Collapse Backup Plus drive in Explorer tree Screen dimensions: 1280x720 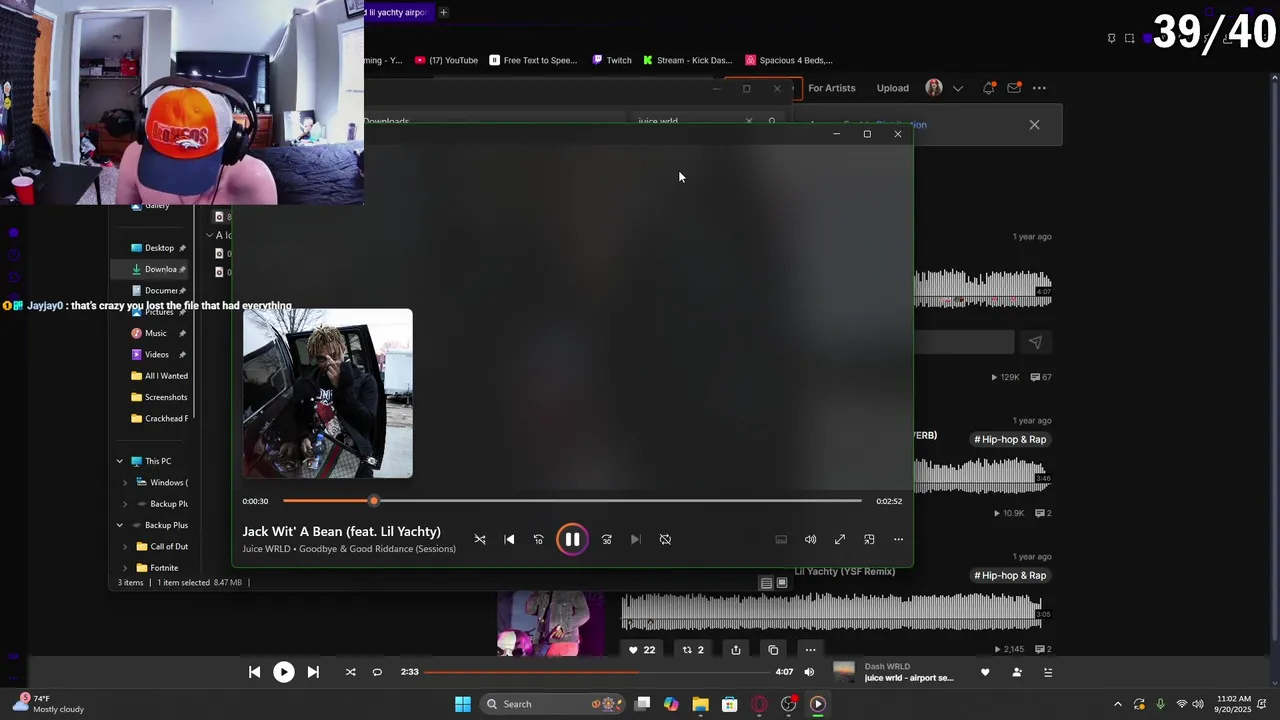coord(120,525)
